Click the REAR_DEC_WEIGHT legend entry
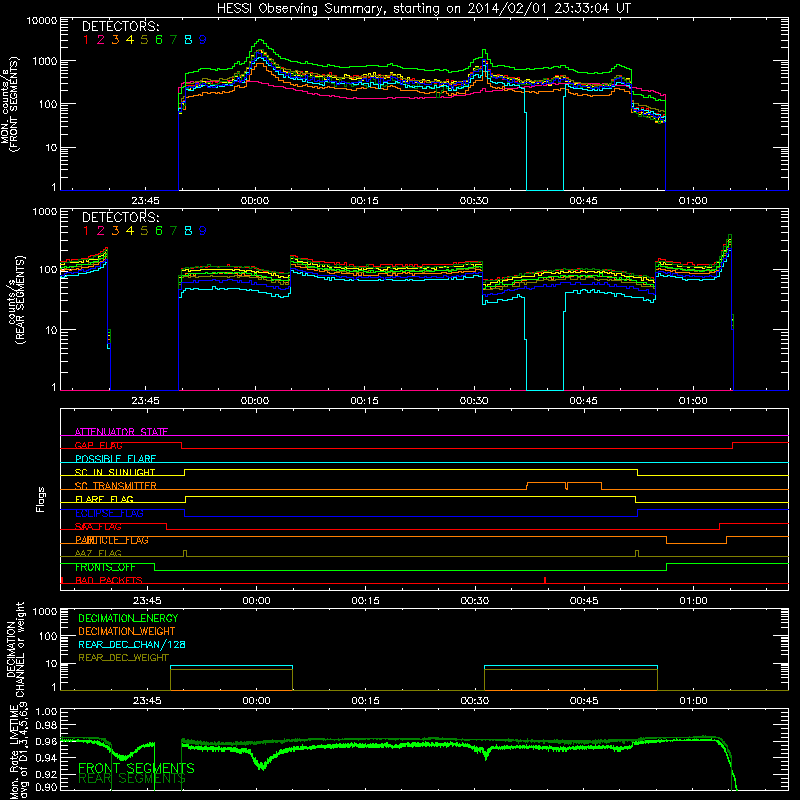The height and width of the screenshot is (800, 800). [123, 658]
